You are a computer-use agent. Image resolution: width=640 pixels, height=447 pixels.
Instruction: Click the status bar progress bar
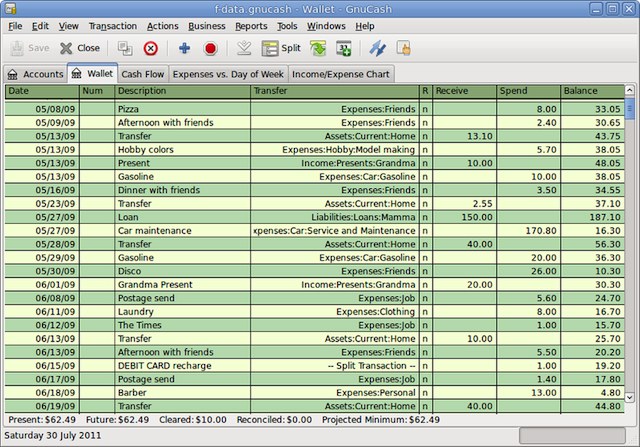pos(572,436)
